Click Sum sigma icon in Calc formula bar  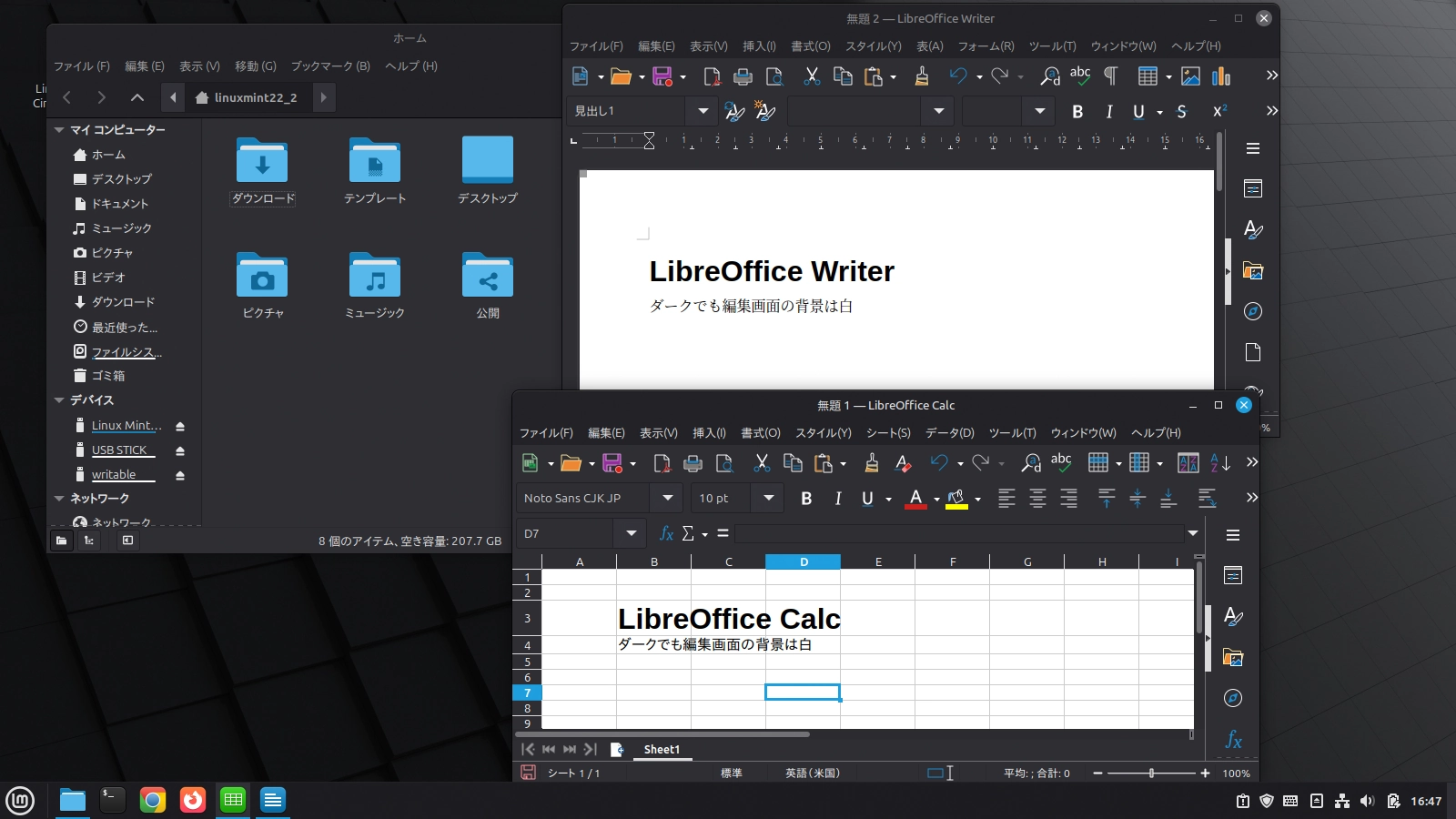(688, 533)
